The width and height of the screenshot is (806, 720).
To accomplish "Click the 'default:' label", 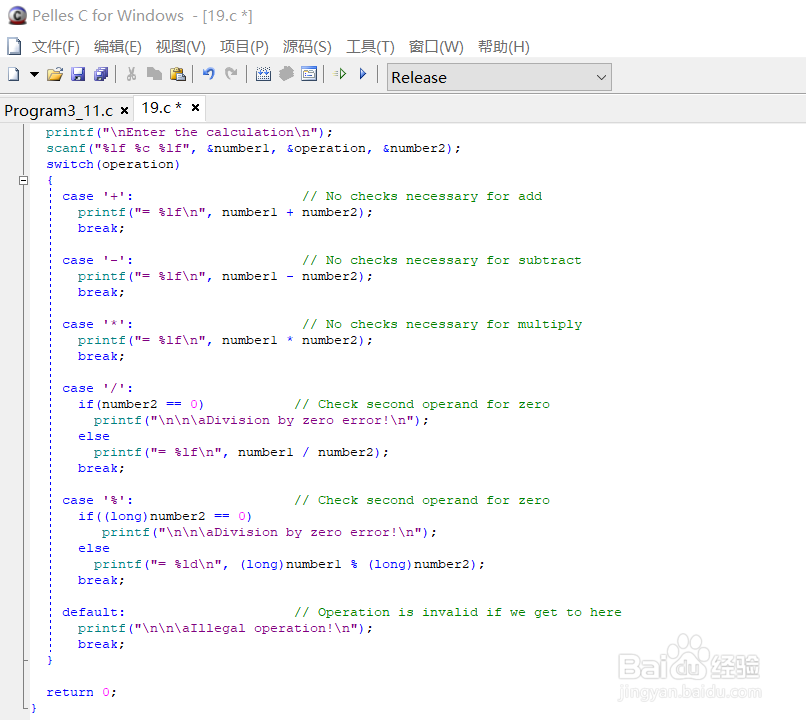I will 94,613.
